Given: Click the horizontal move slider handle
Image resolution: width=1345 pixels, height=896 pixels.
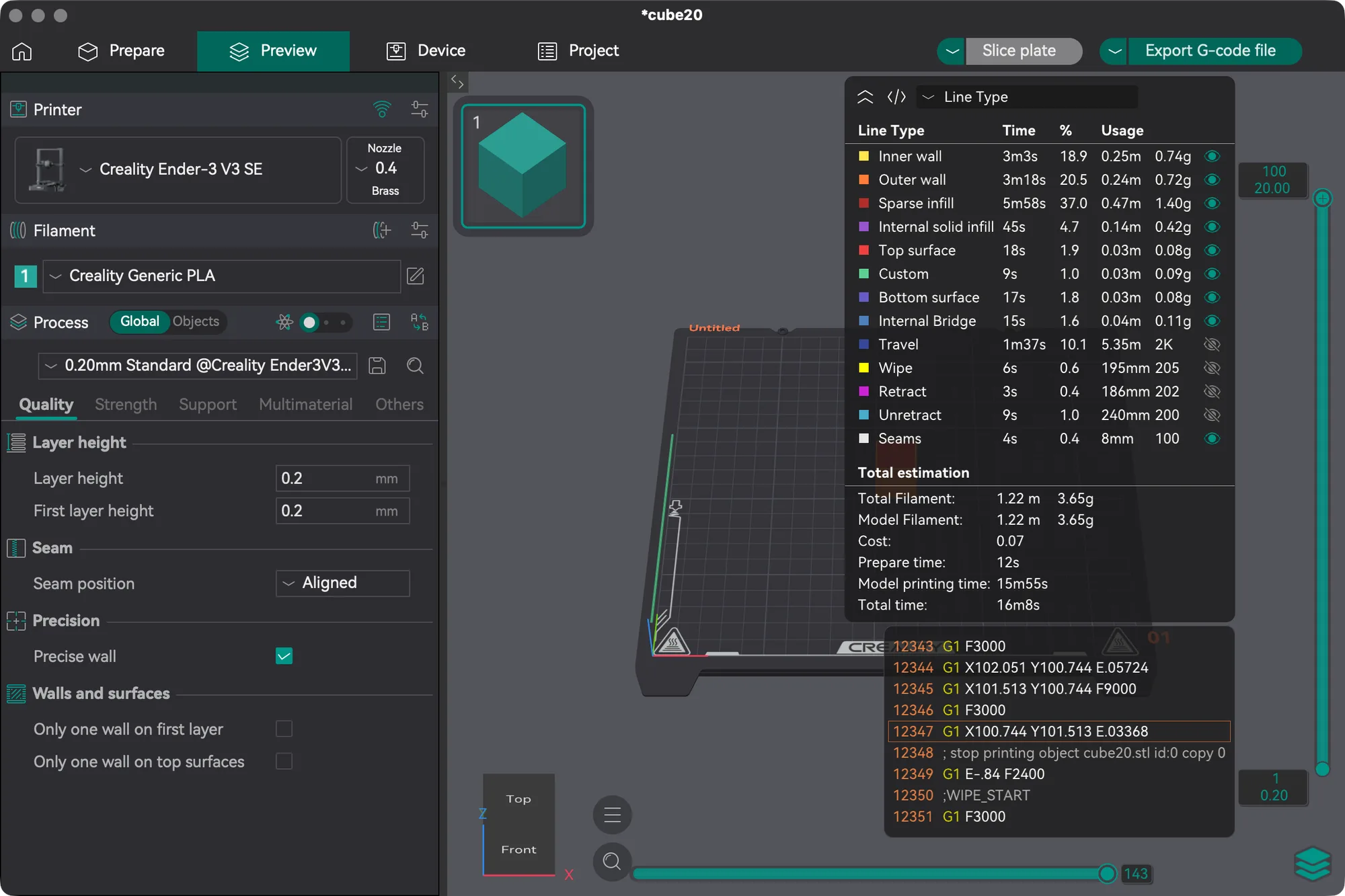Looking at the screenshot, I should click(1107, 873).
